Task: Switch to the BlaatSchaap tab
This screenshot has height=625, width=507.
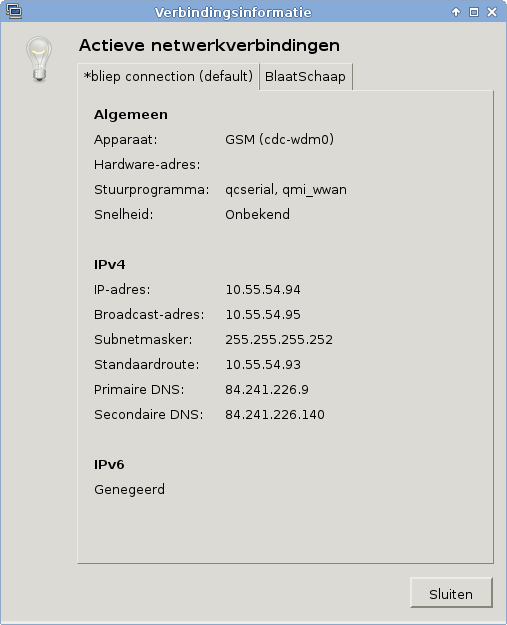Action: (x=305, y=77)
